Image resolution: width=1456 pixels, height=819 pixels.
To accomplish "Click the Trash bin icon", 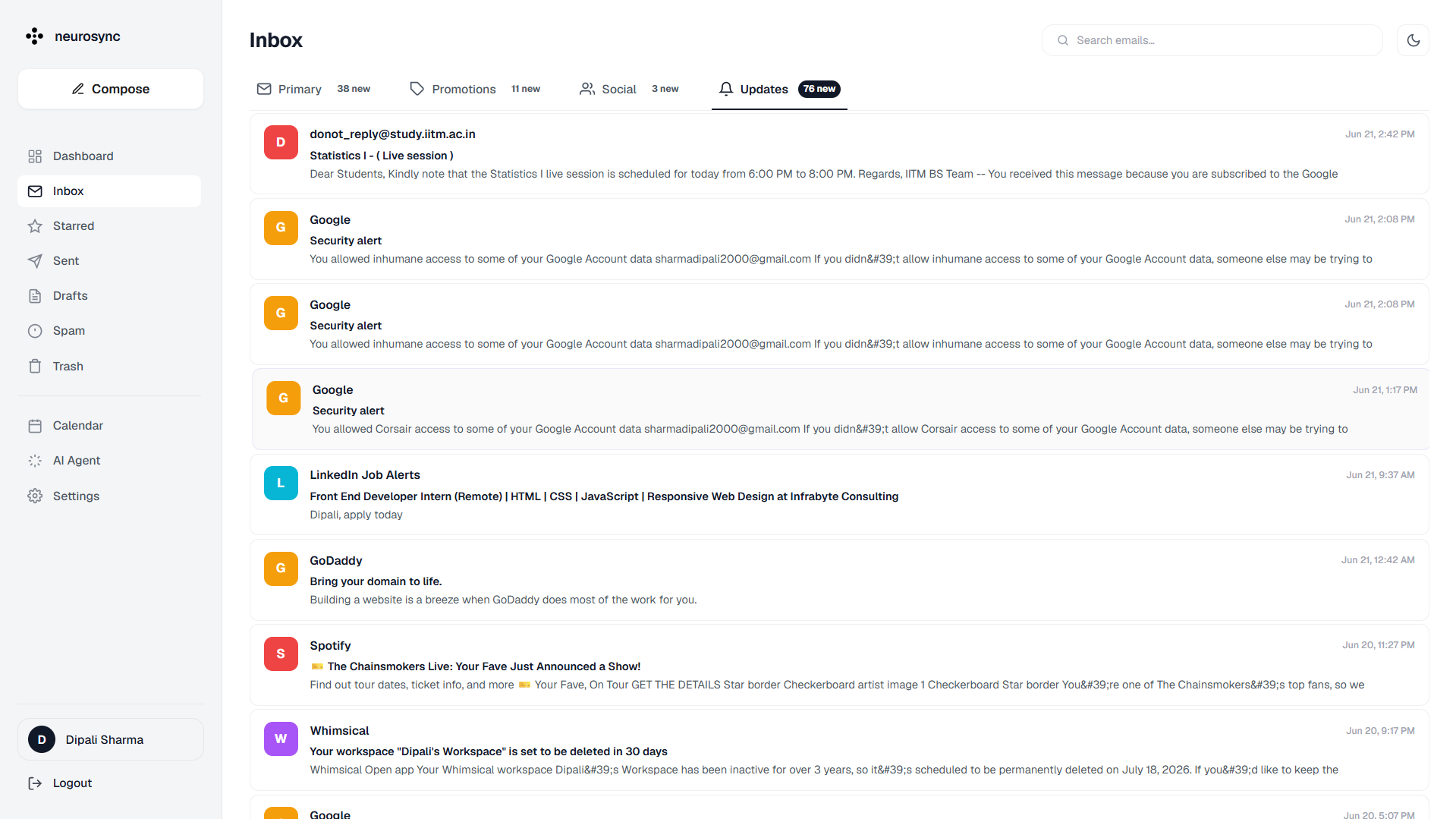I will 35,367.
